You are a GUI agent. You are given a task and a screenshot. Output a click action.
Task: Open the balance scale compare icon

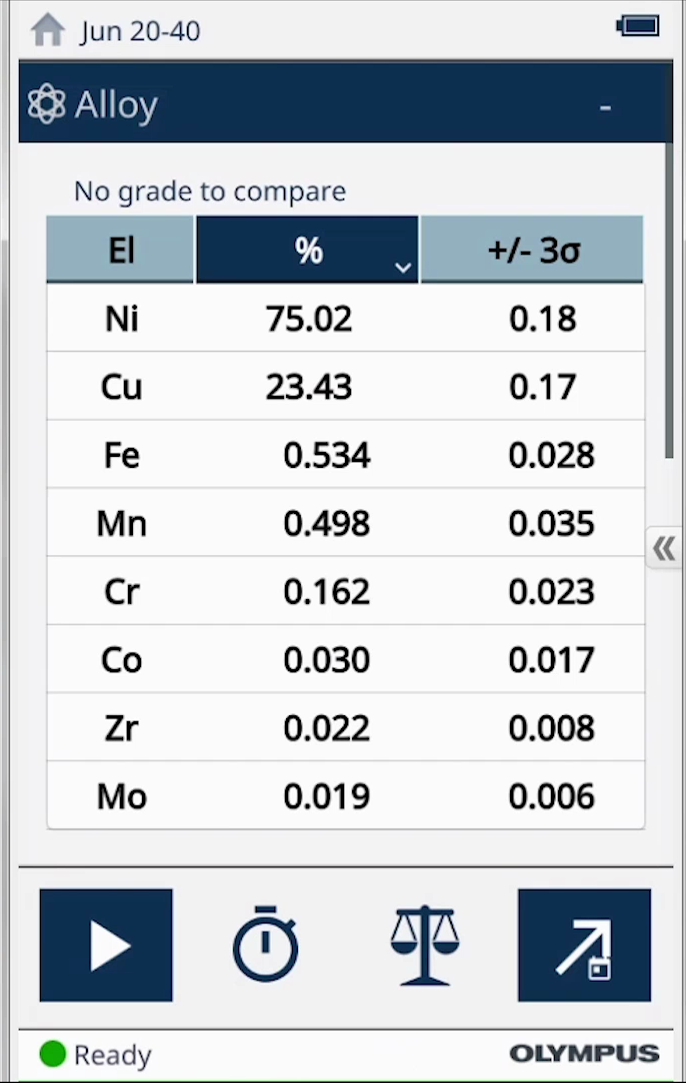click(424, 944)
